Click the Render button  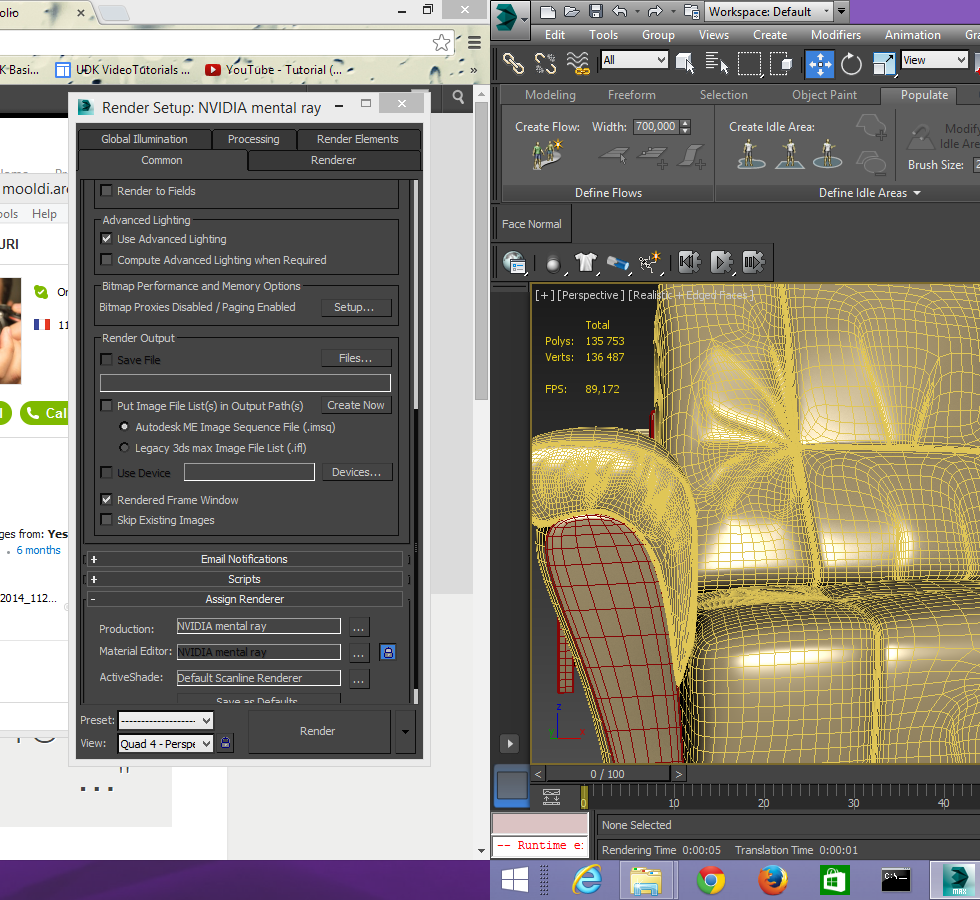(318, 731)
